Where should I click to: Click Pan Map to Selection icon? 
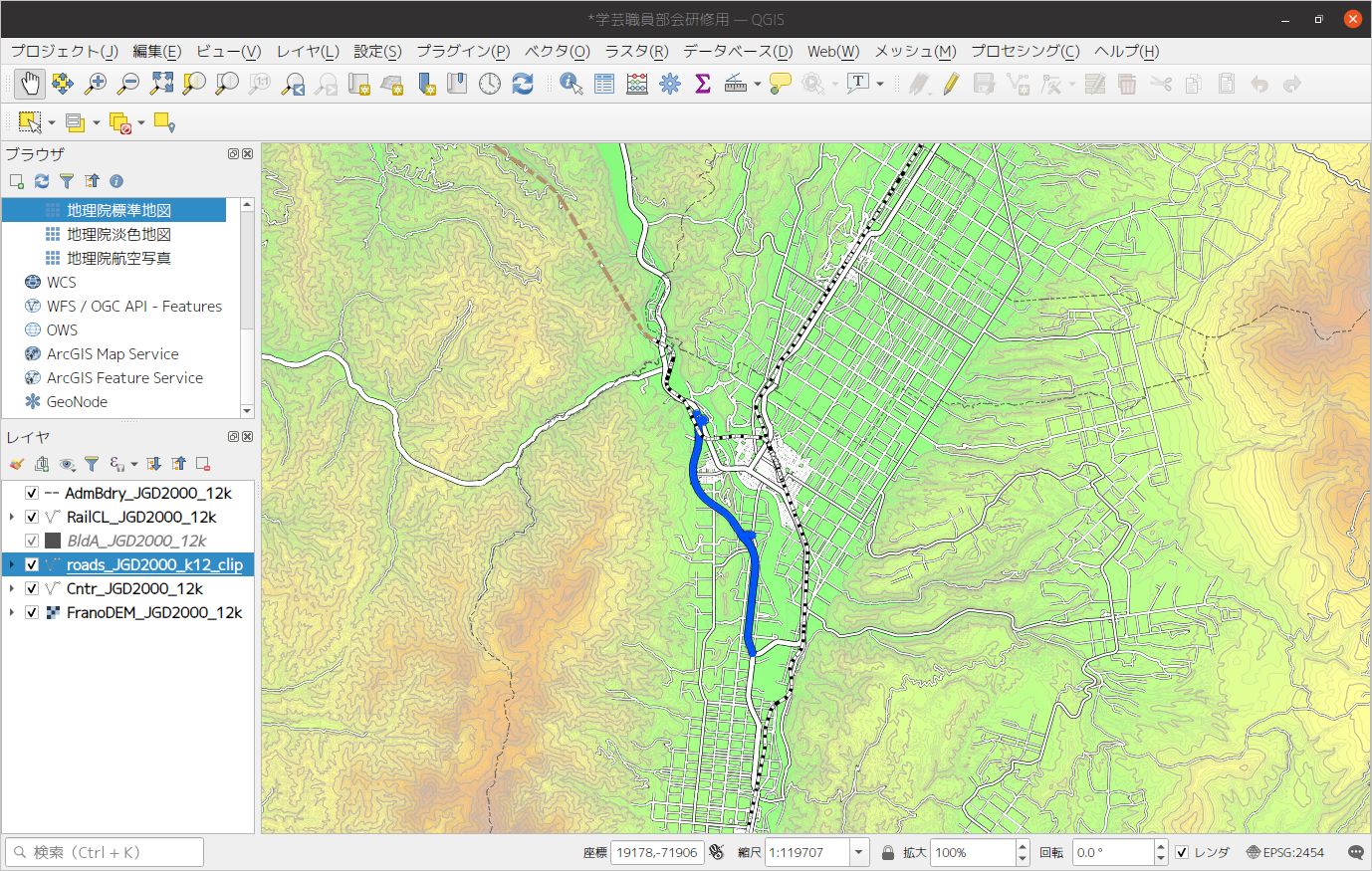(63, 85)
